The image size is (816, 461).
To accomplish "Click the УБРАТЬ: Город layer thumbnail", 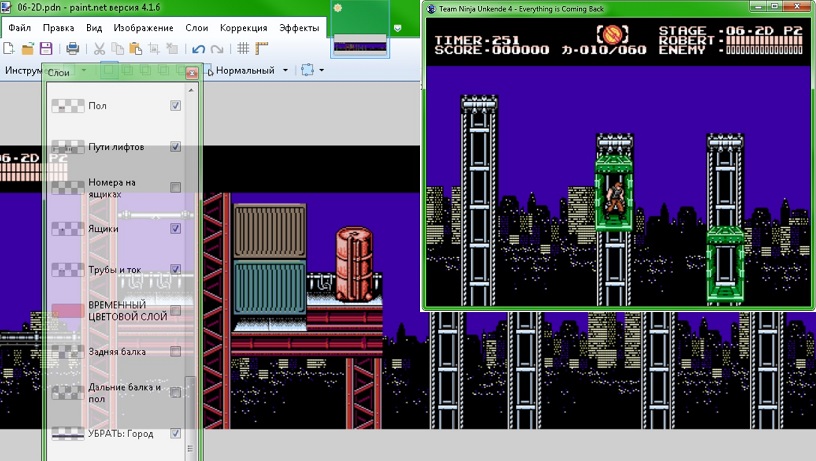I will point(68,433).
